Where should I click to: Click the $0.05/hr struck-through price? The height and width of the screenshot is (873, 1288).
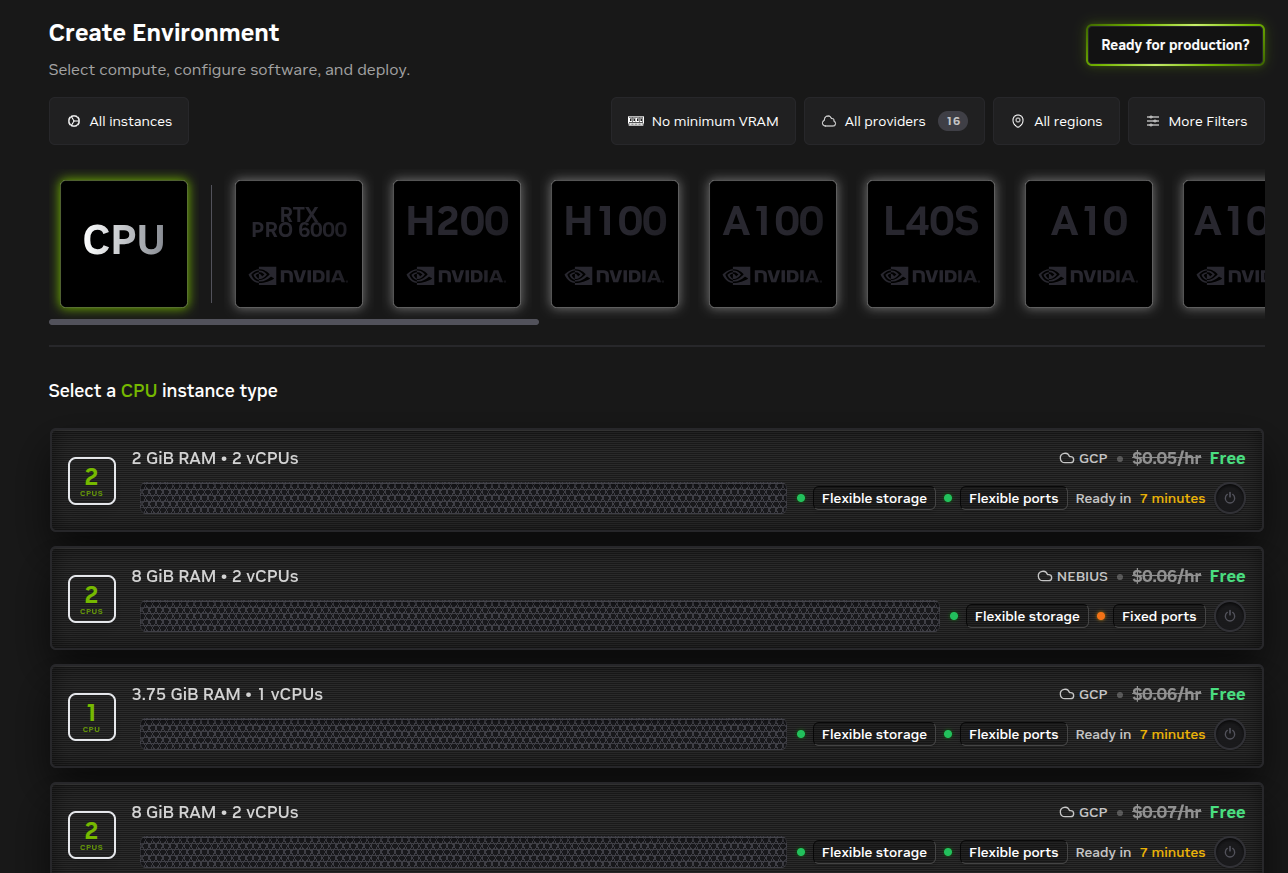pyautogui.click(x=1166, y=458)
